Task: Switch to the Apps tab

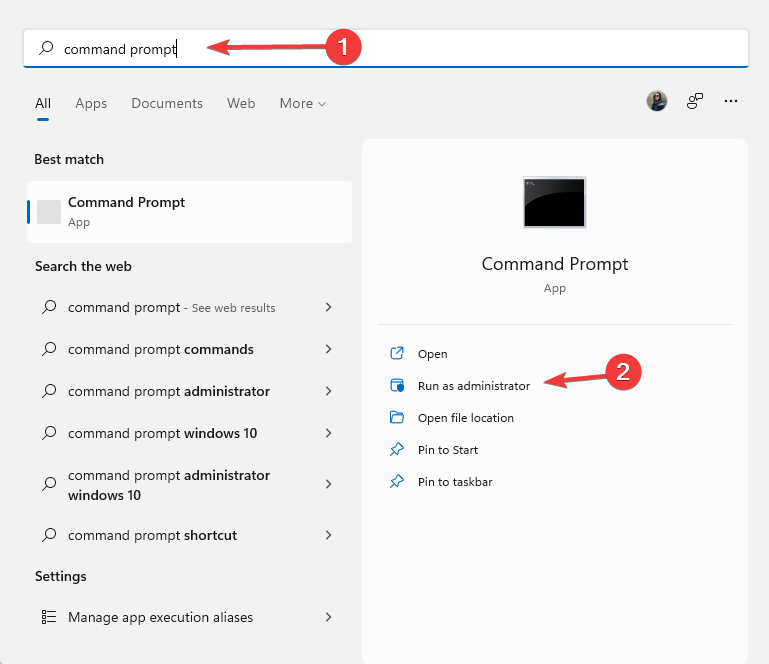Action: (91, 103)
